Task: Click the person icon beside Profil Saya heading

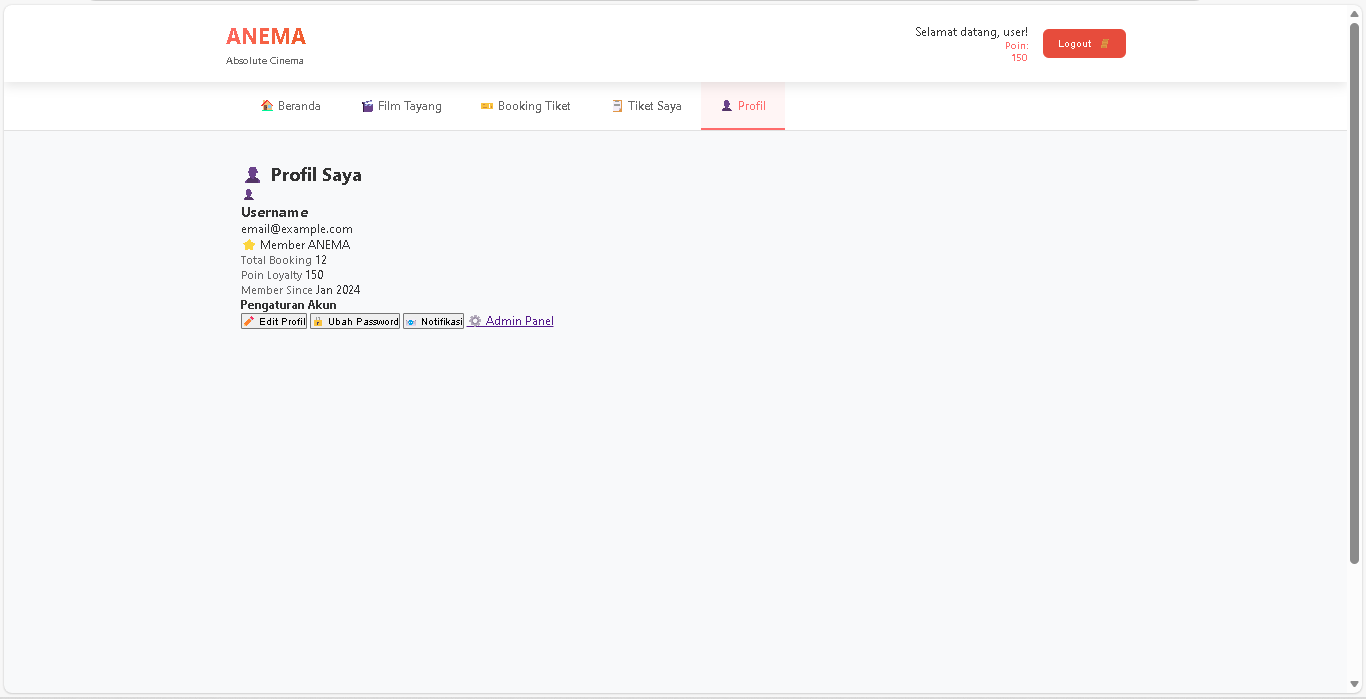Action: coord(252,175)
